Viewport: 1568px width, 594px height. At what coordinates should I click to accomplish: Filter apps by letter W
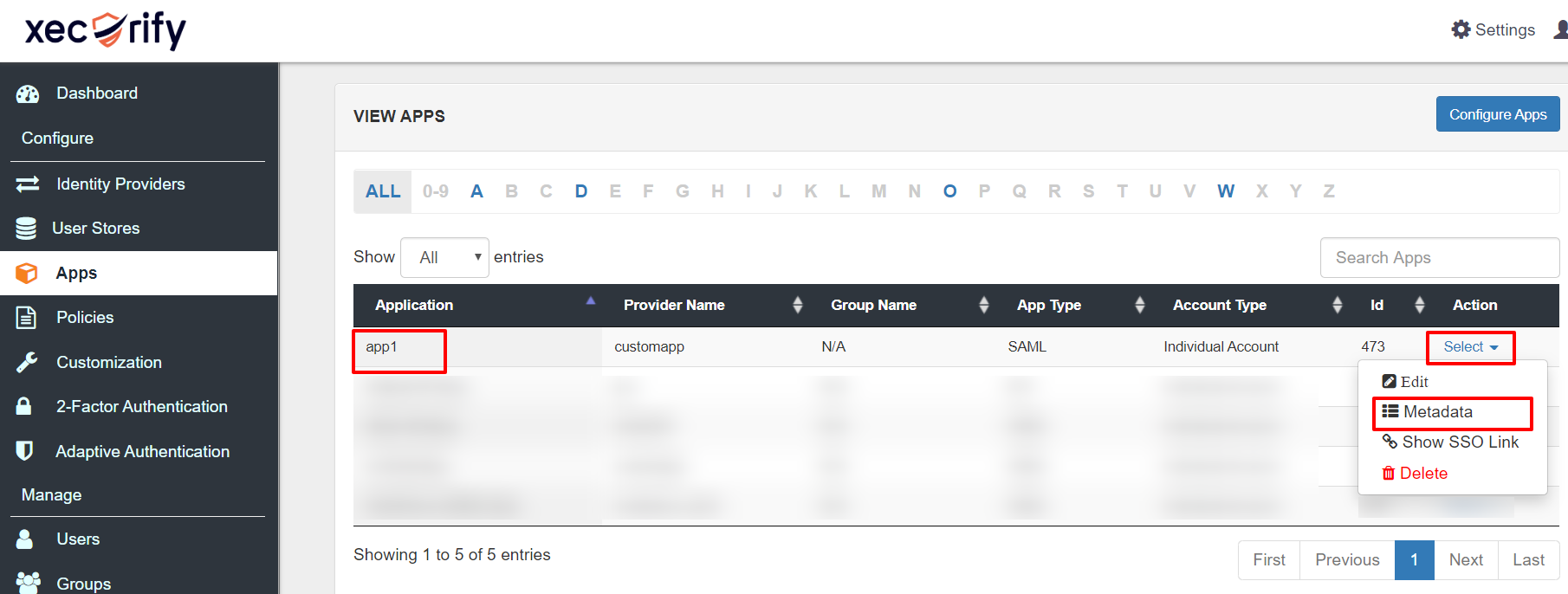(1225, 191)
